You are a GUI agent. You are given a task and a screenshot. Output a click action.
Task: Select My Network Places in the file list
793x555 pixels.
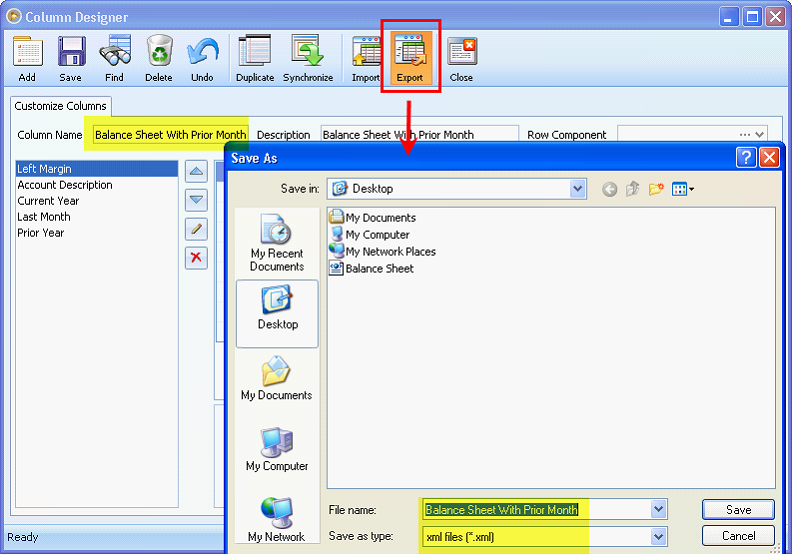tap(382, 251)
